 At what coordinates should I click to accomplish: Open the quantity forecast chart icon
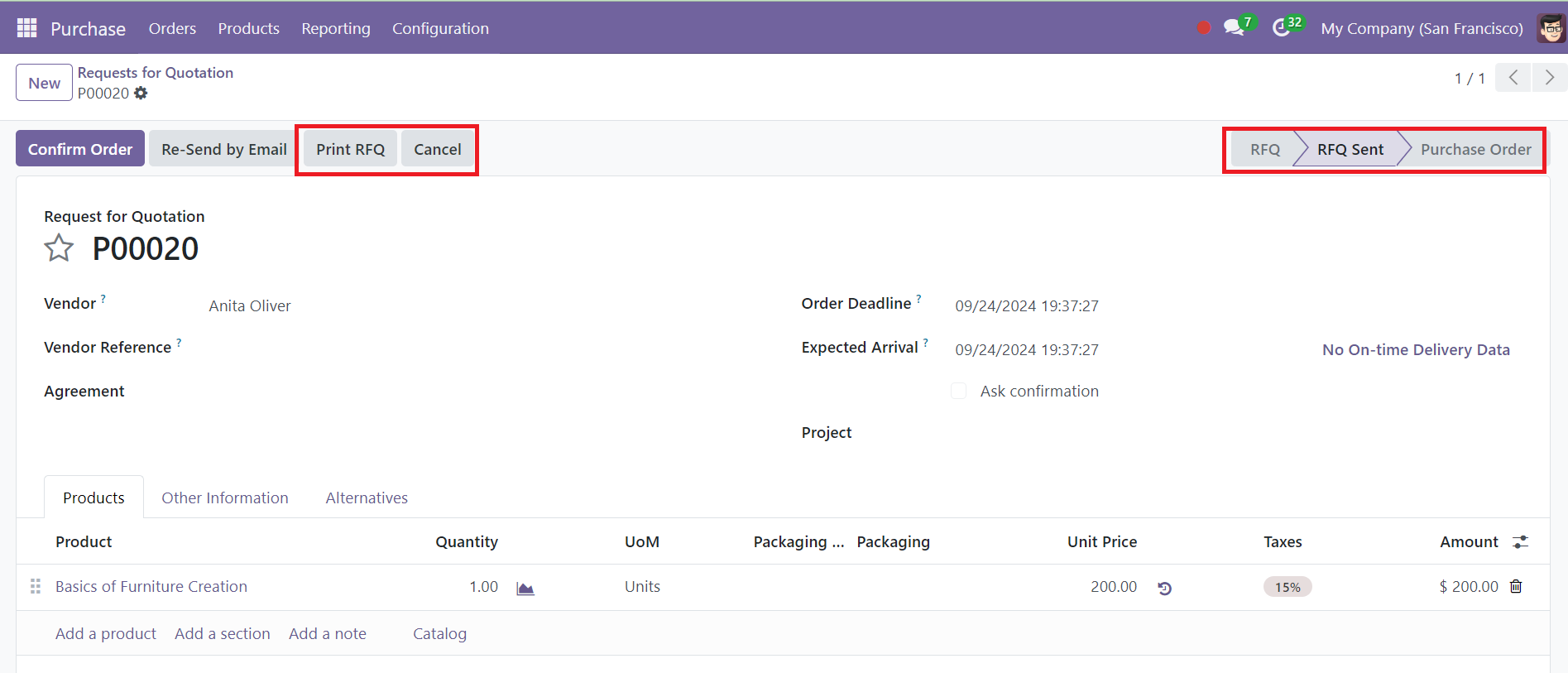tap(525, 588)
